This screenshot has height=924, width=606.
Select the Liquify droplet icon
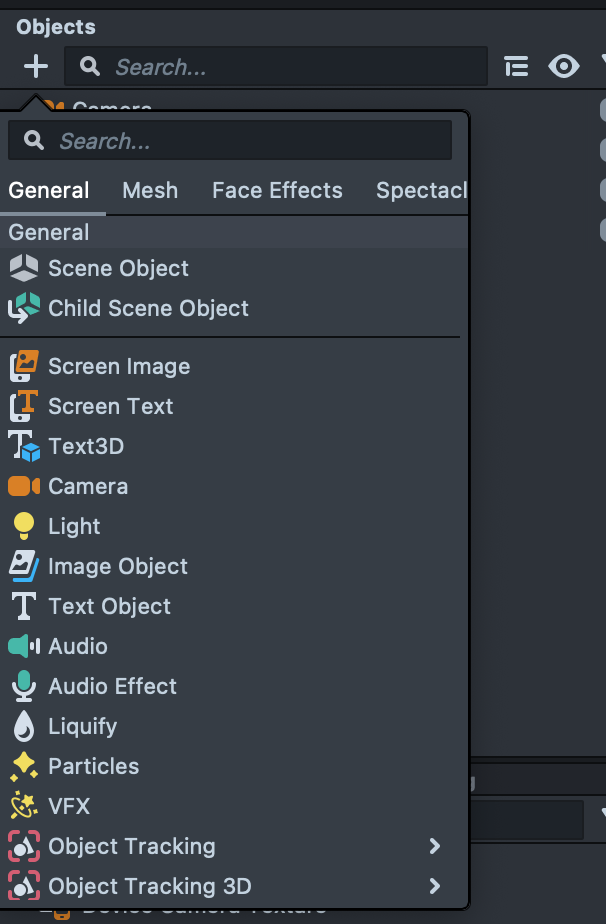[x=24, y=726]
